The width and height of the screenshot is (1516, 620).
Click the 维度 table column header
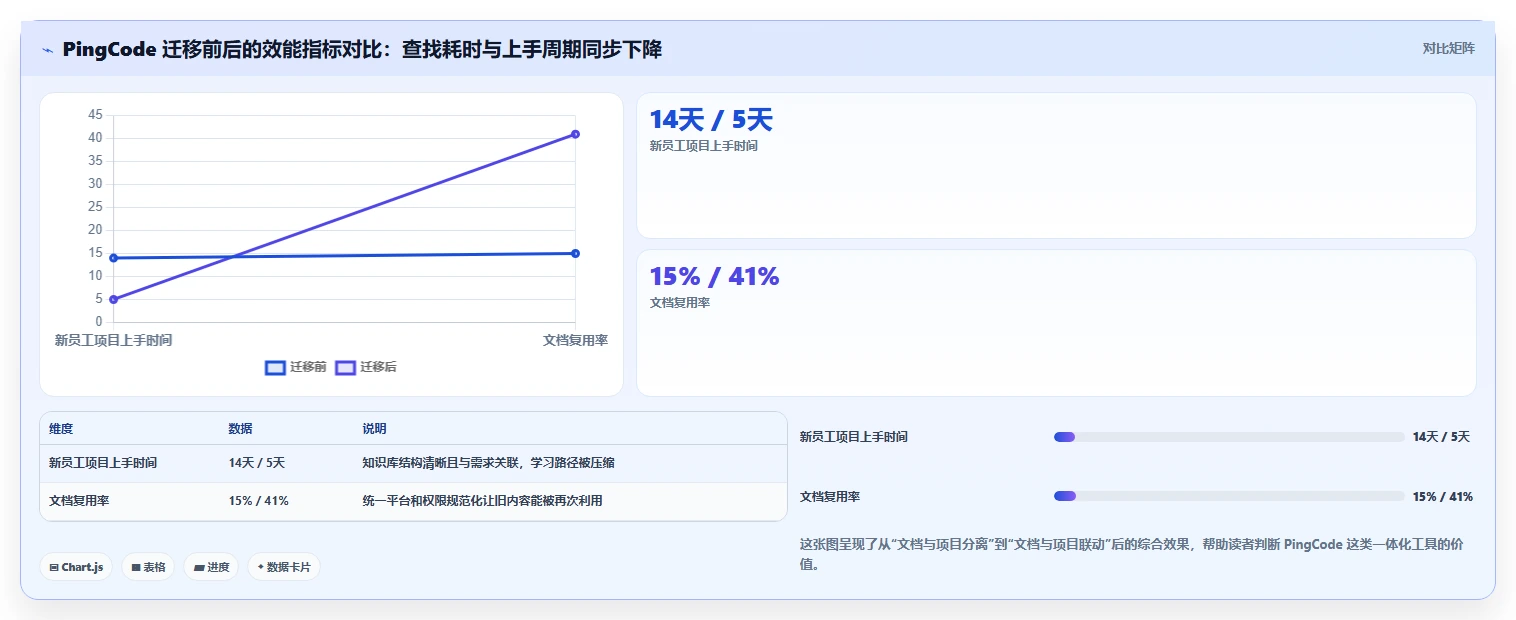(x=61, y=429)
